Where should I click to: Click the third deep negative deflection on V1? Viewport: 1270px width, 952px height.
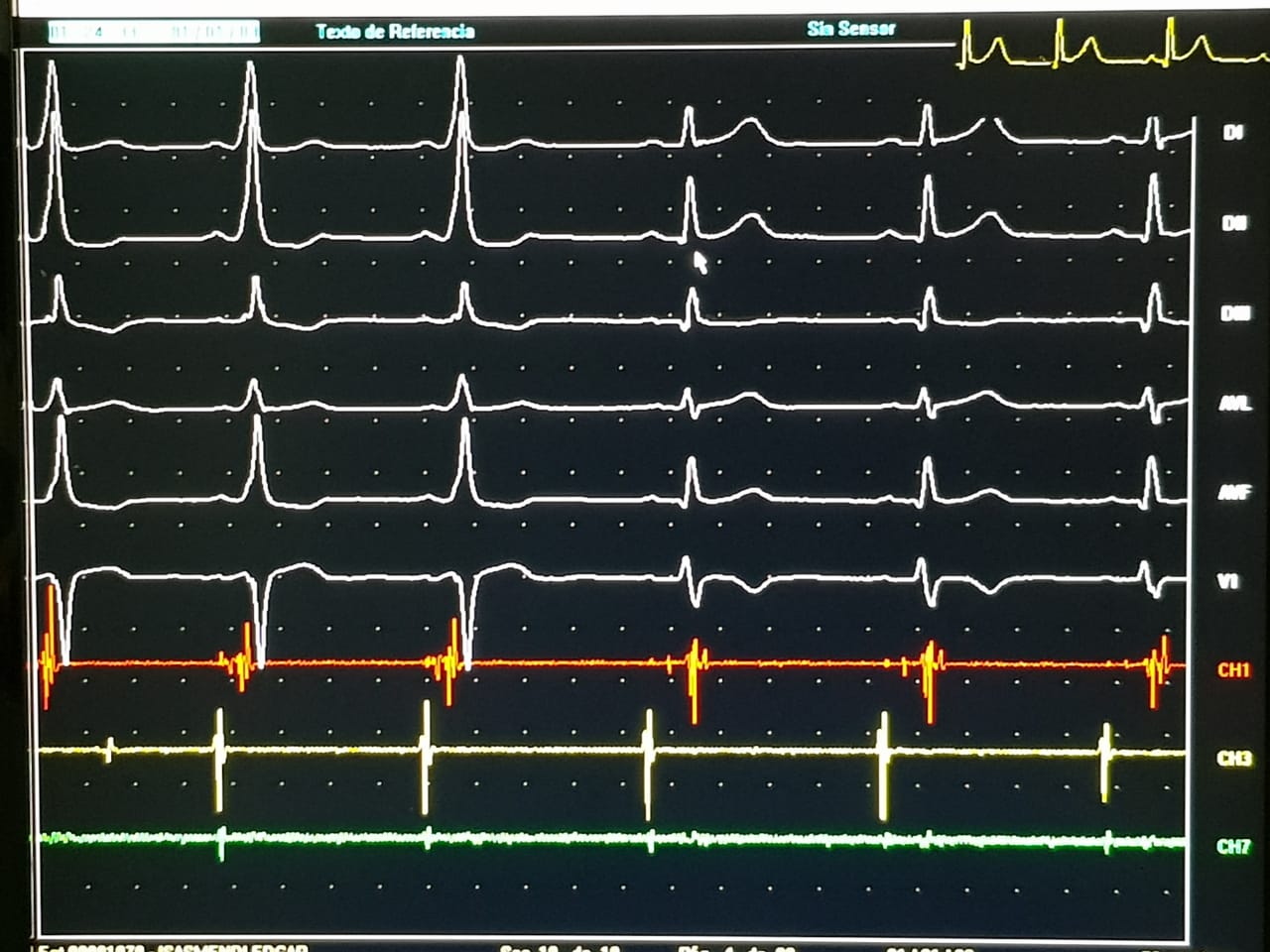(x=466, y=625)
